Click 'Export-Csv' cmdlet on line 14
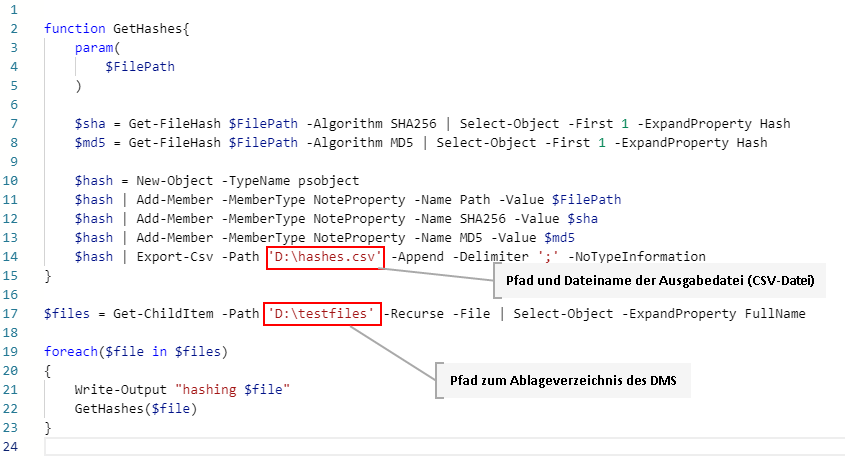The height and width of the screenshot is (460, 845). [175, 256]
